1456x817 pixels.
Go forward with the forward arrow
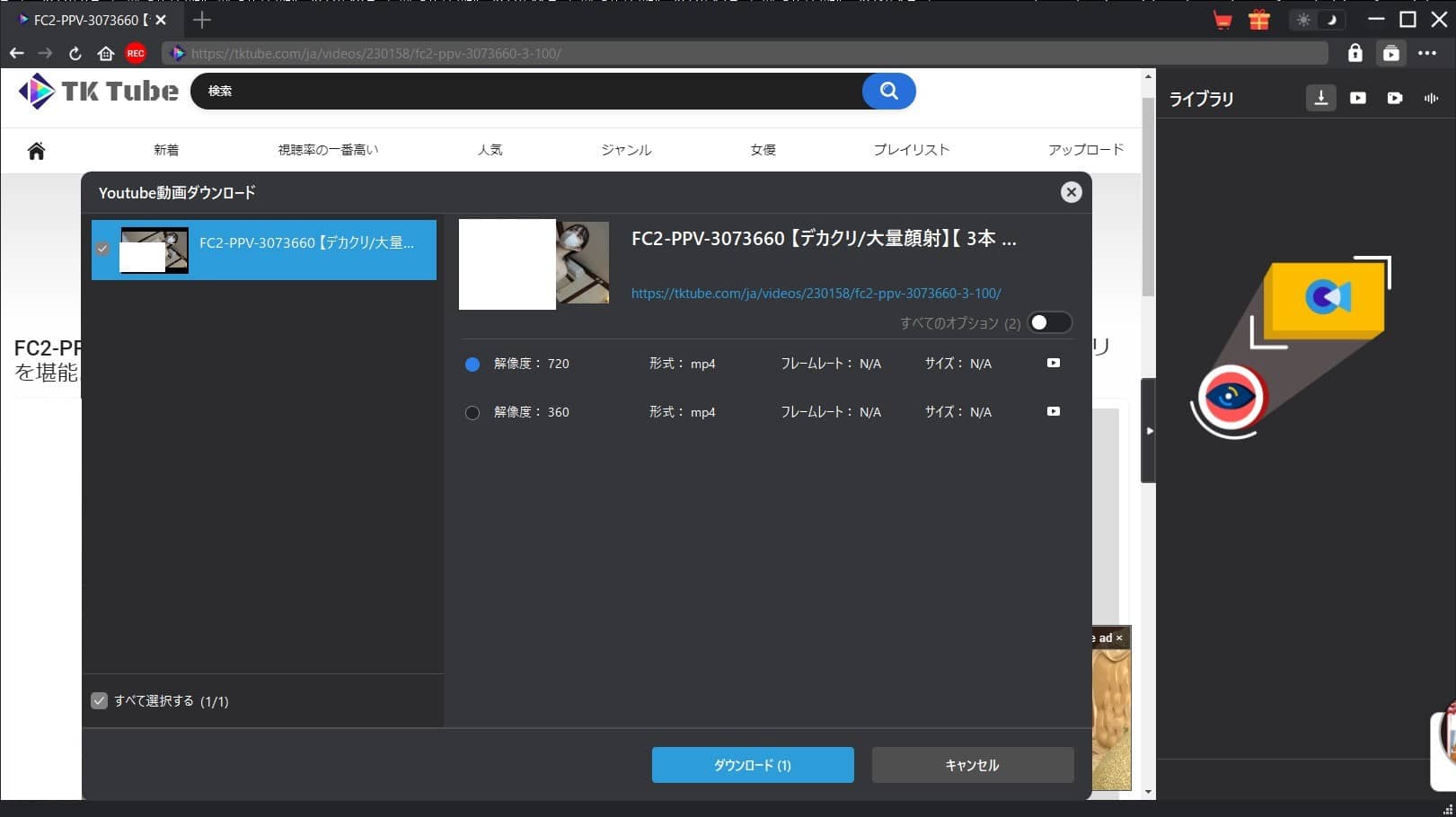click(45, 54)
